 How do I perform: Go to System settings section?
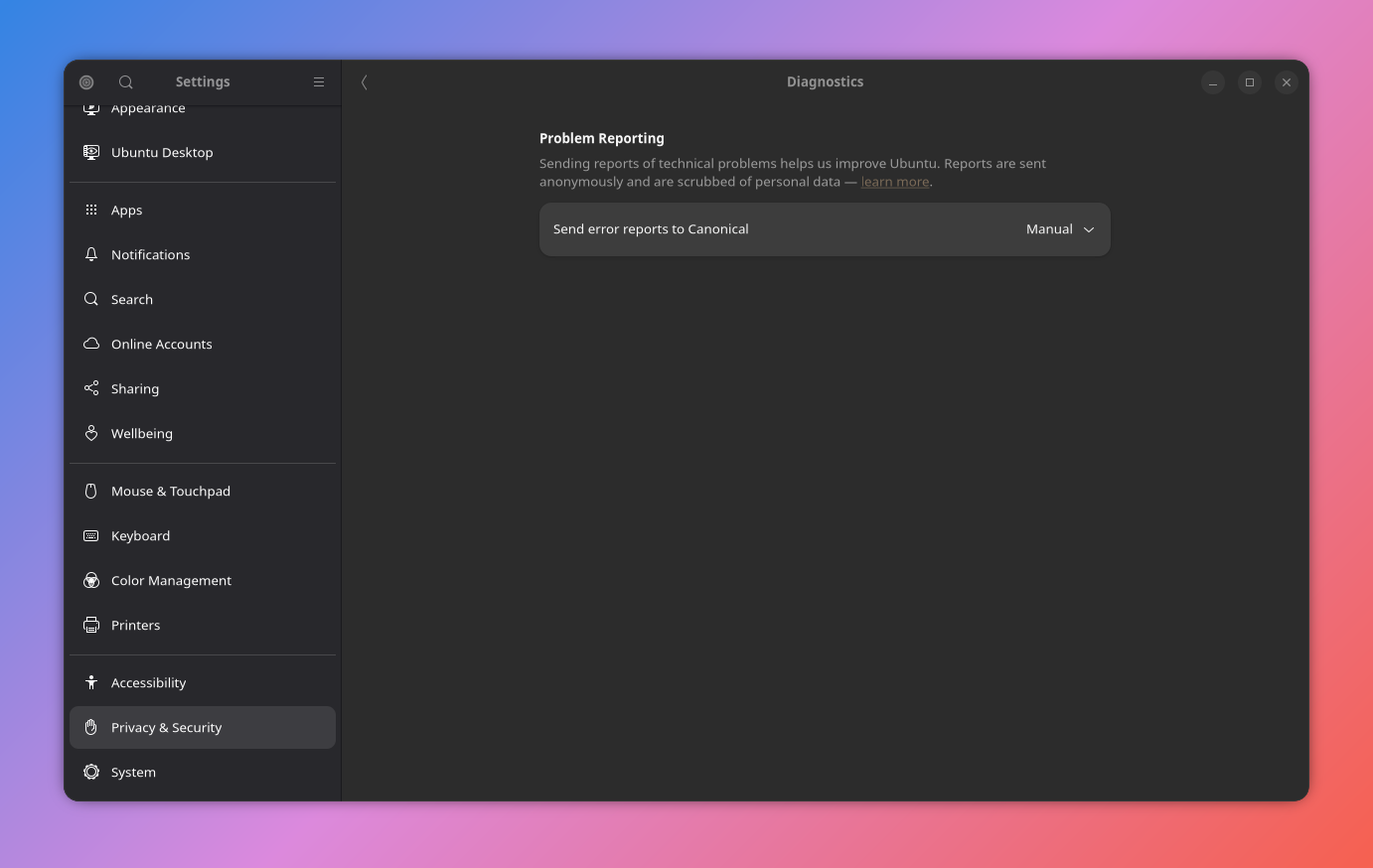click(x=133, y=772)
